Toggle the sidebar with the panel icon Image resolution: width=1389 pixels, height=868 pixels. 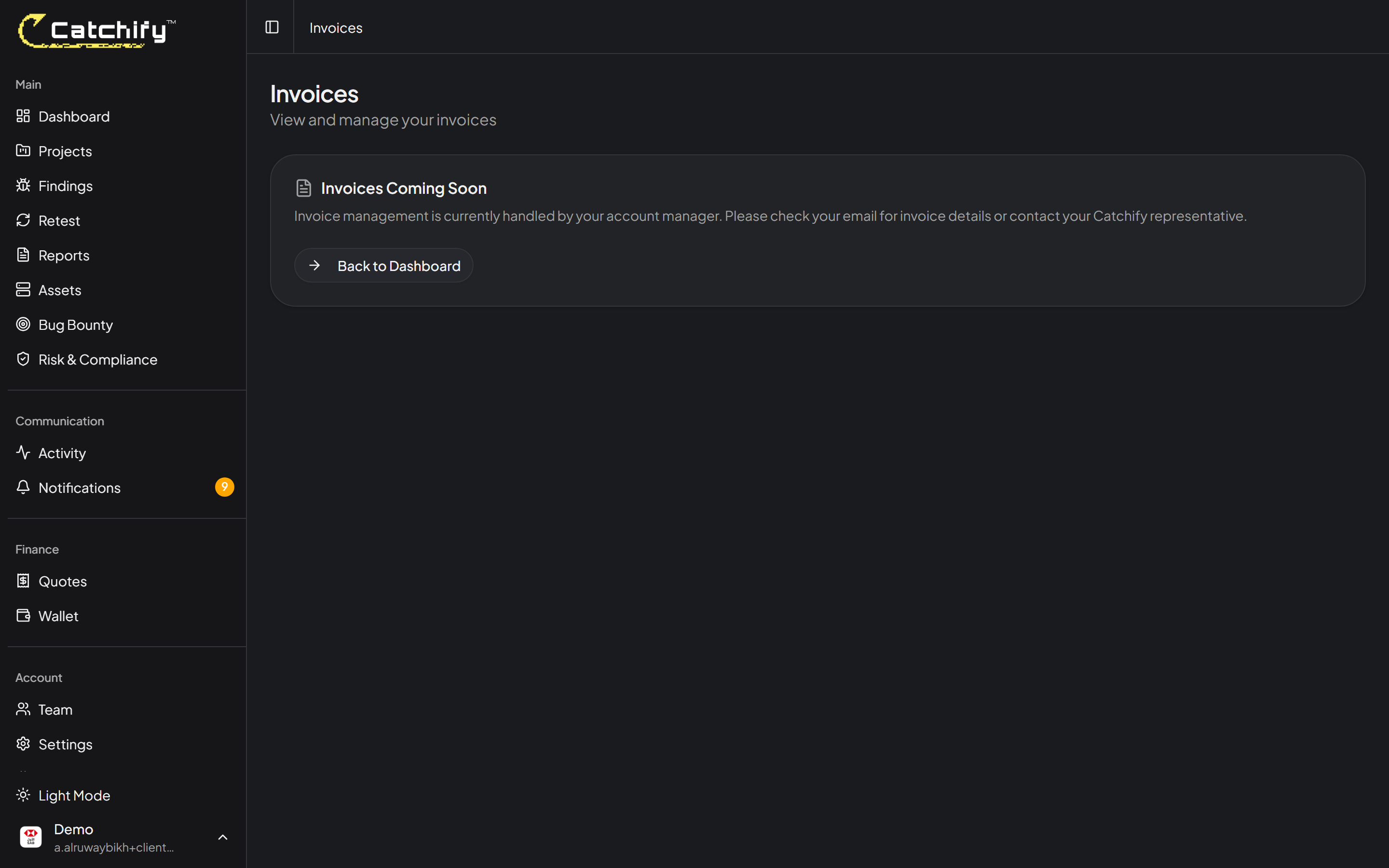tap(272, 27)
